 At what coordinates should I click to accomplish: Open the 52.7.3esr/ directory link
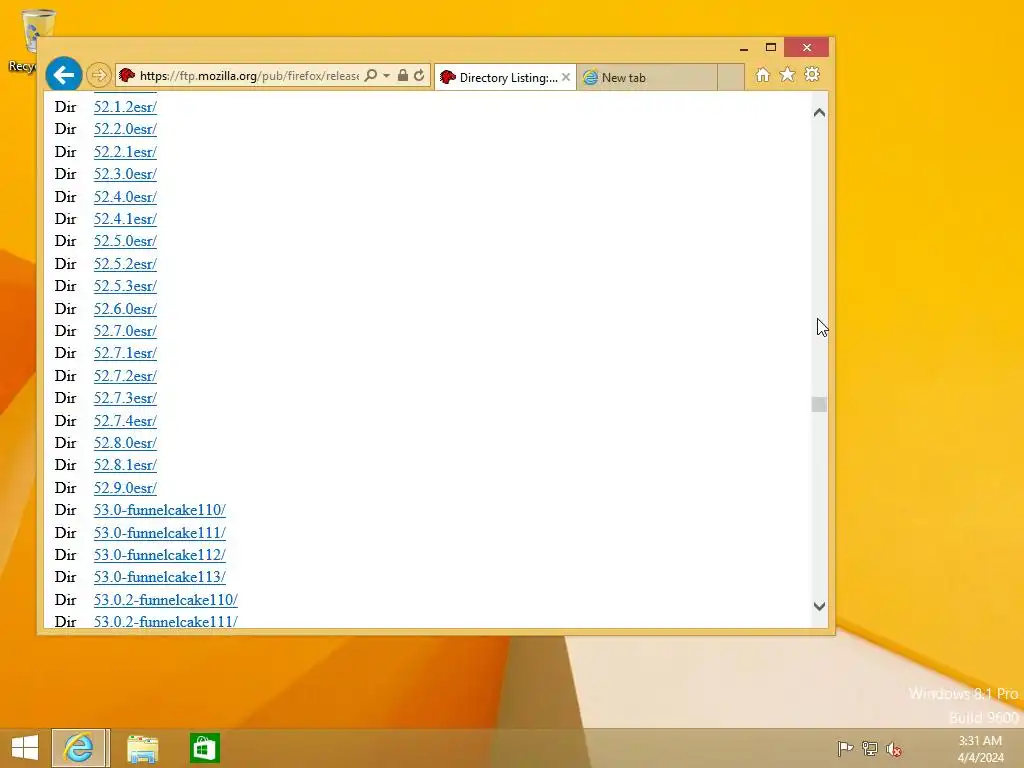[x=125, y=398]
